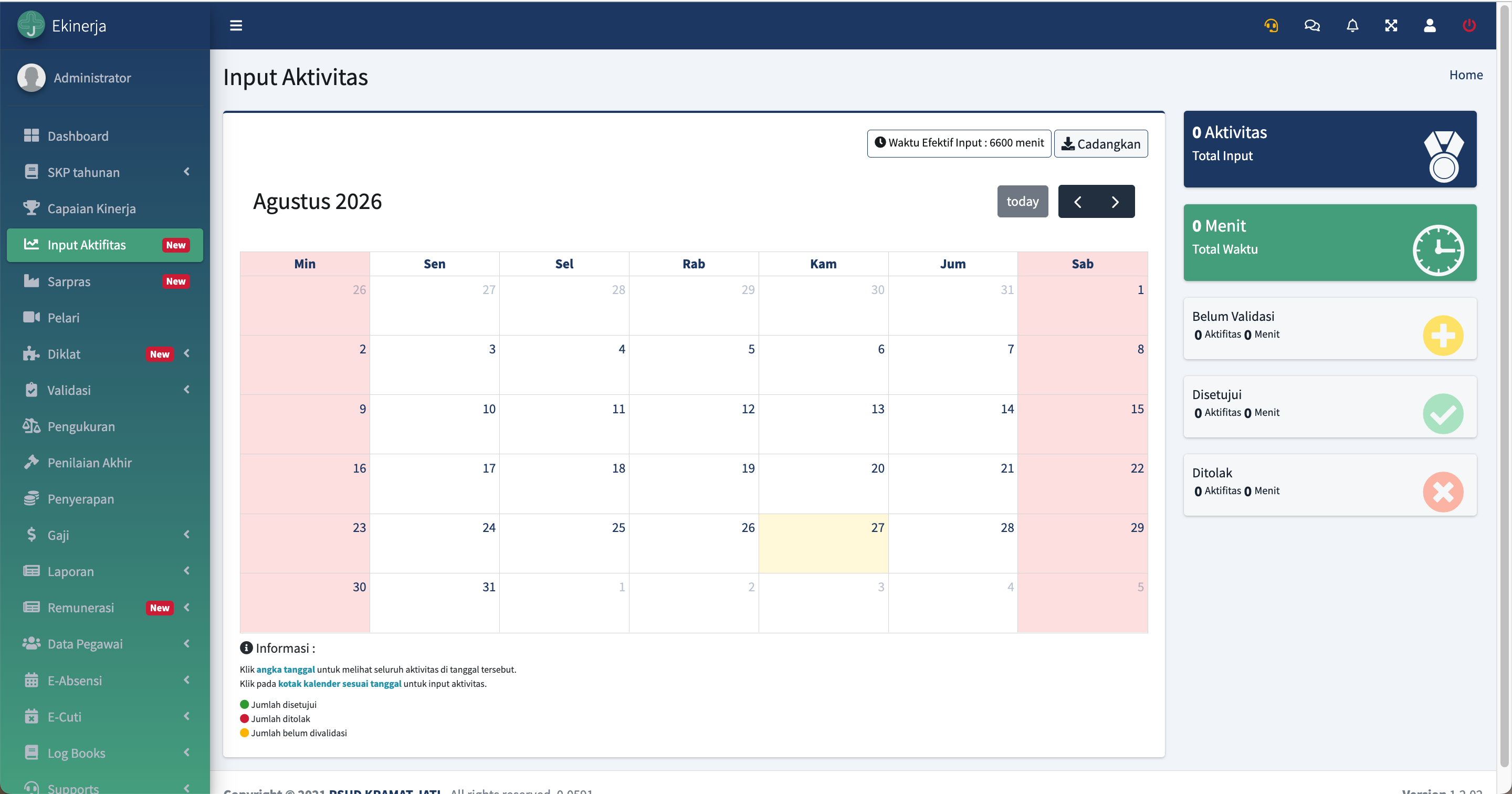Open Capaian Kinerja menu item

(105, 208)
